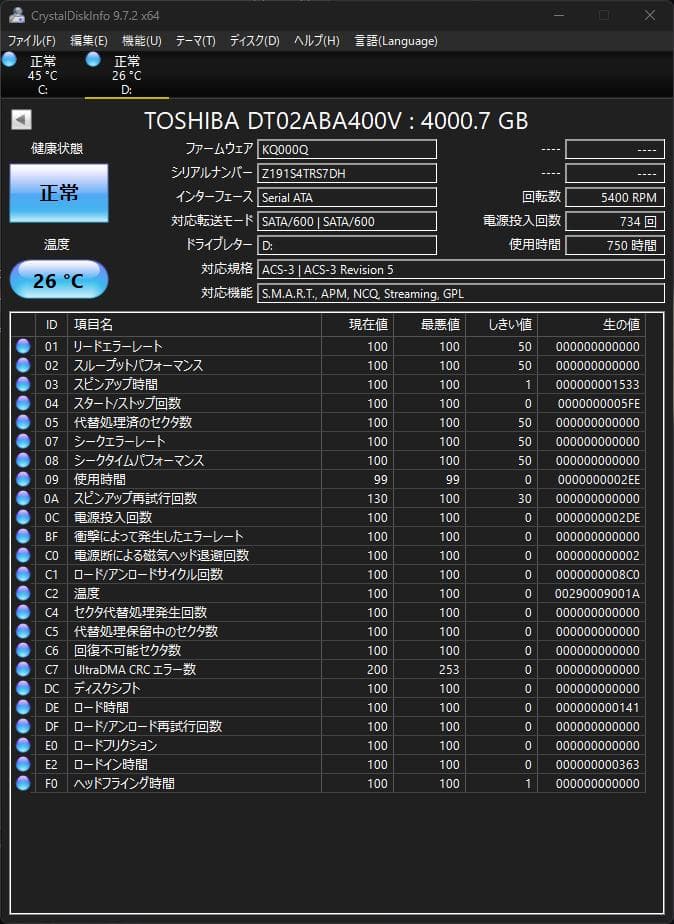This screenshot has height=924, width=674.
Task: Click the drive letter field D:
Action: (x=347, y=245)
